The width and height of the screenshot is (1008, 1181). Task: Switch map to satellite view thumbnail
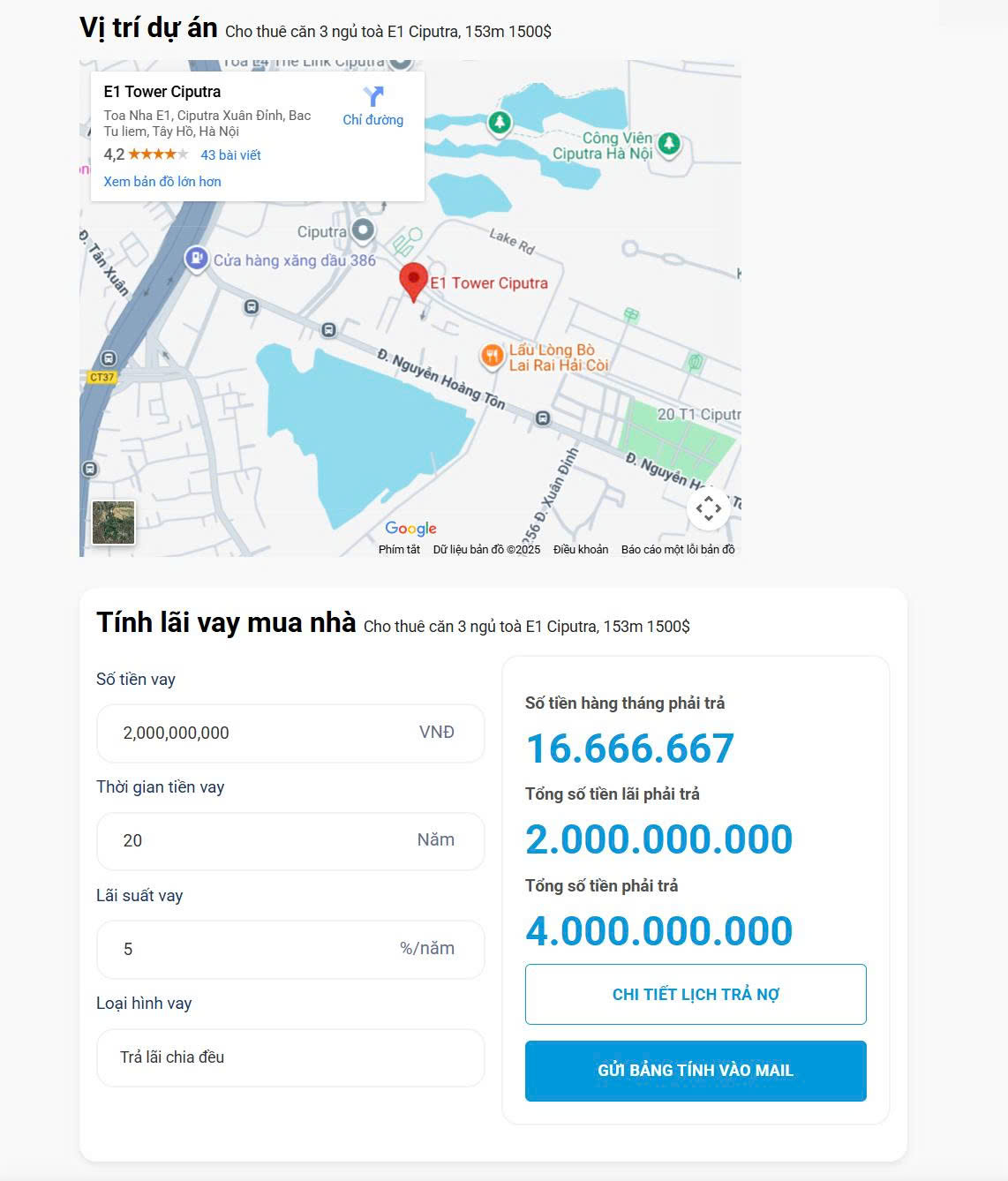pos(113,523)
